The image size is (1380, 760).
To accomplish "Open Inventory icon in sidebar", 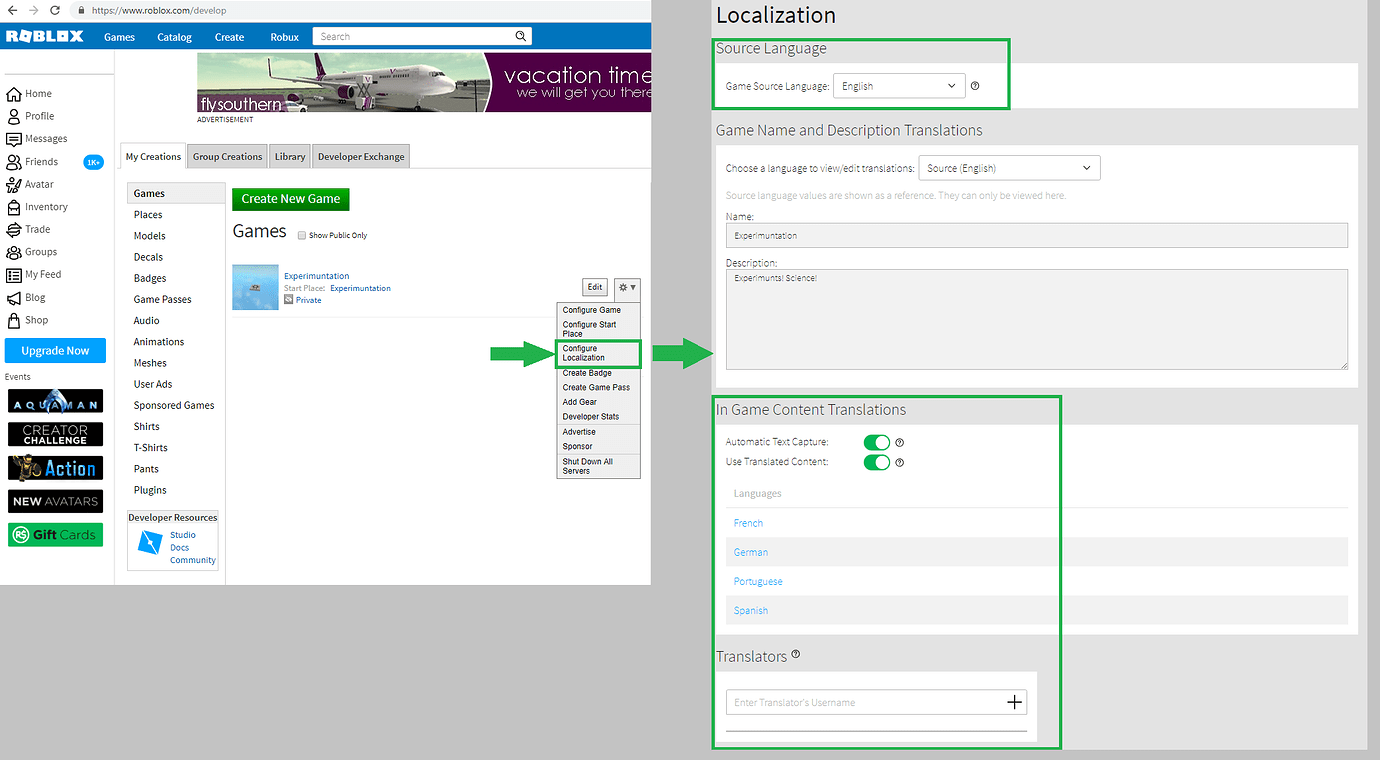I will [x=14, y=207].
